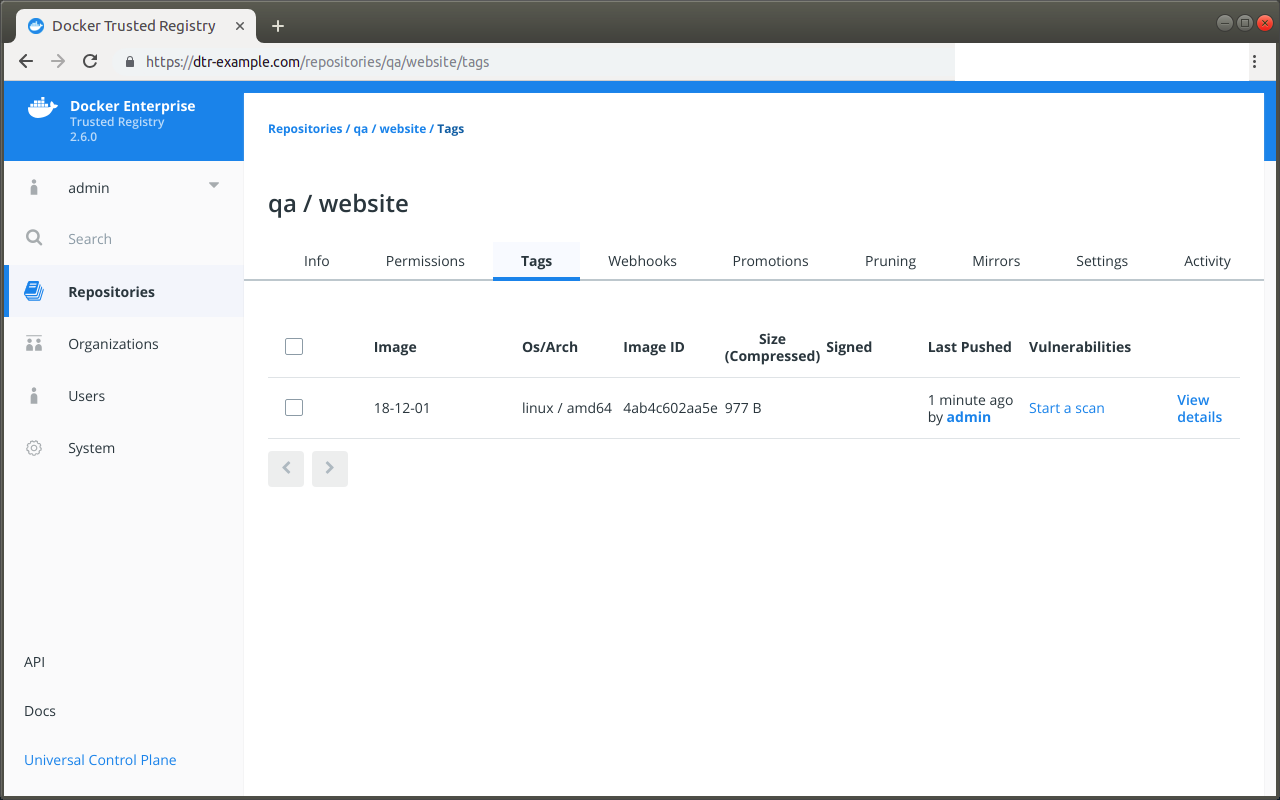1280x800 pixels.
Task: Click the Repositories book icon
Action: 34,292
